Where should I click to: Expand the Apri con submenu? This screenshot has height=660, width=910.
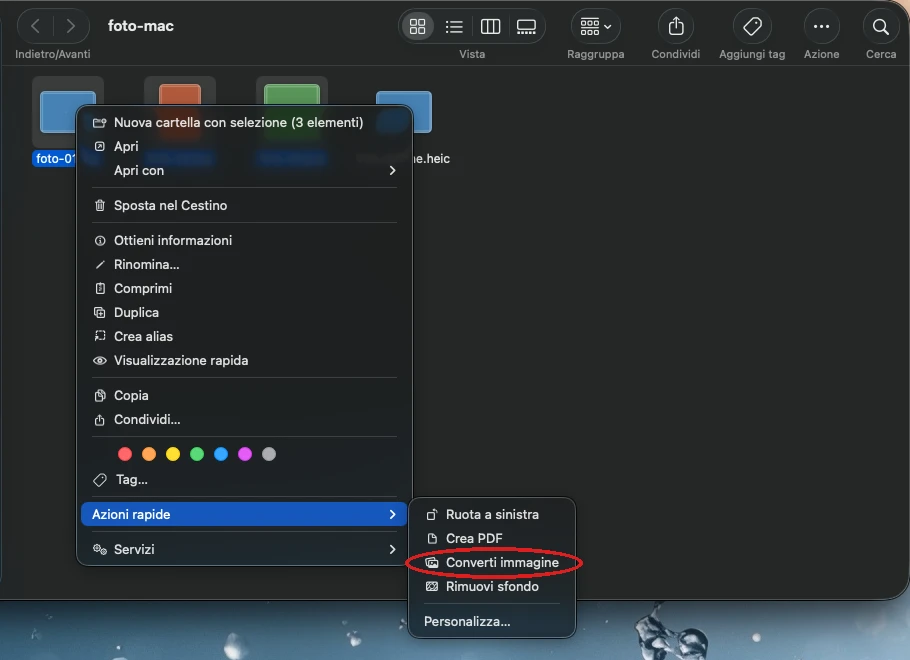244,171
